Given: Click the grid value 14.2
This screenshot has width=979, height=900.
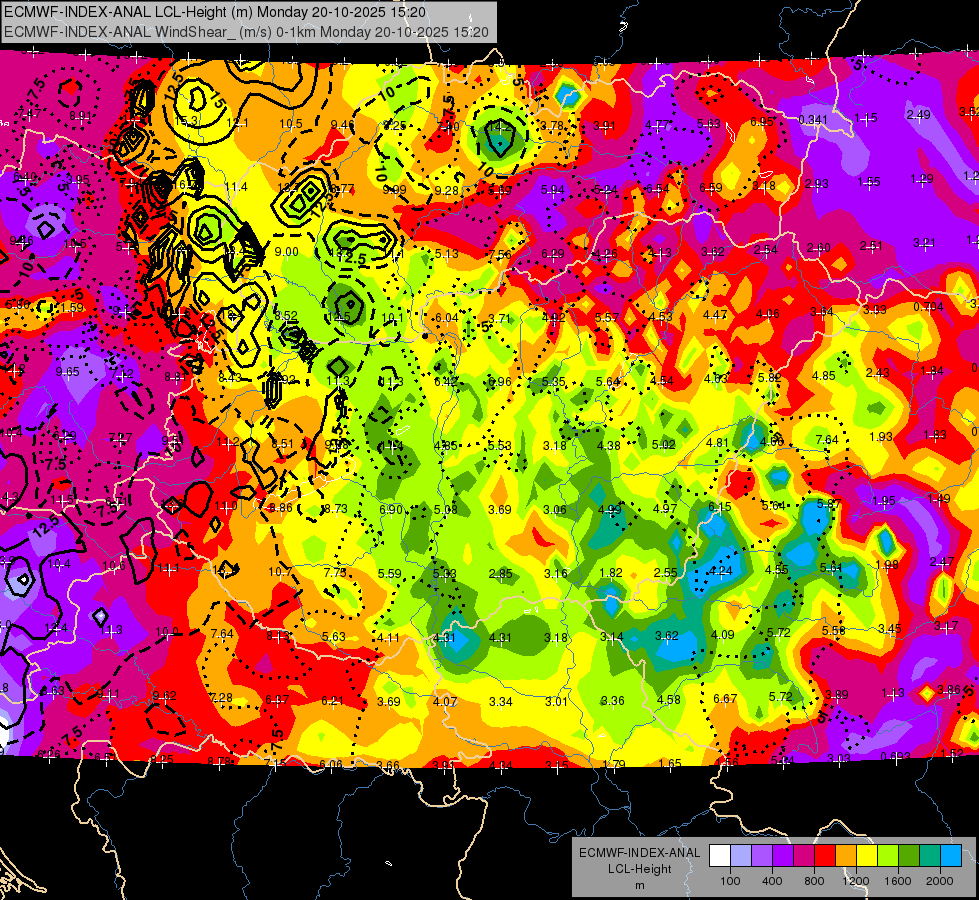Looking at the screenshot, I should [499, 127].
